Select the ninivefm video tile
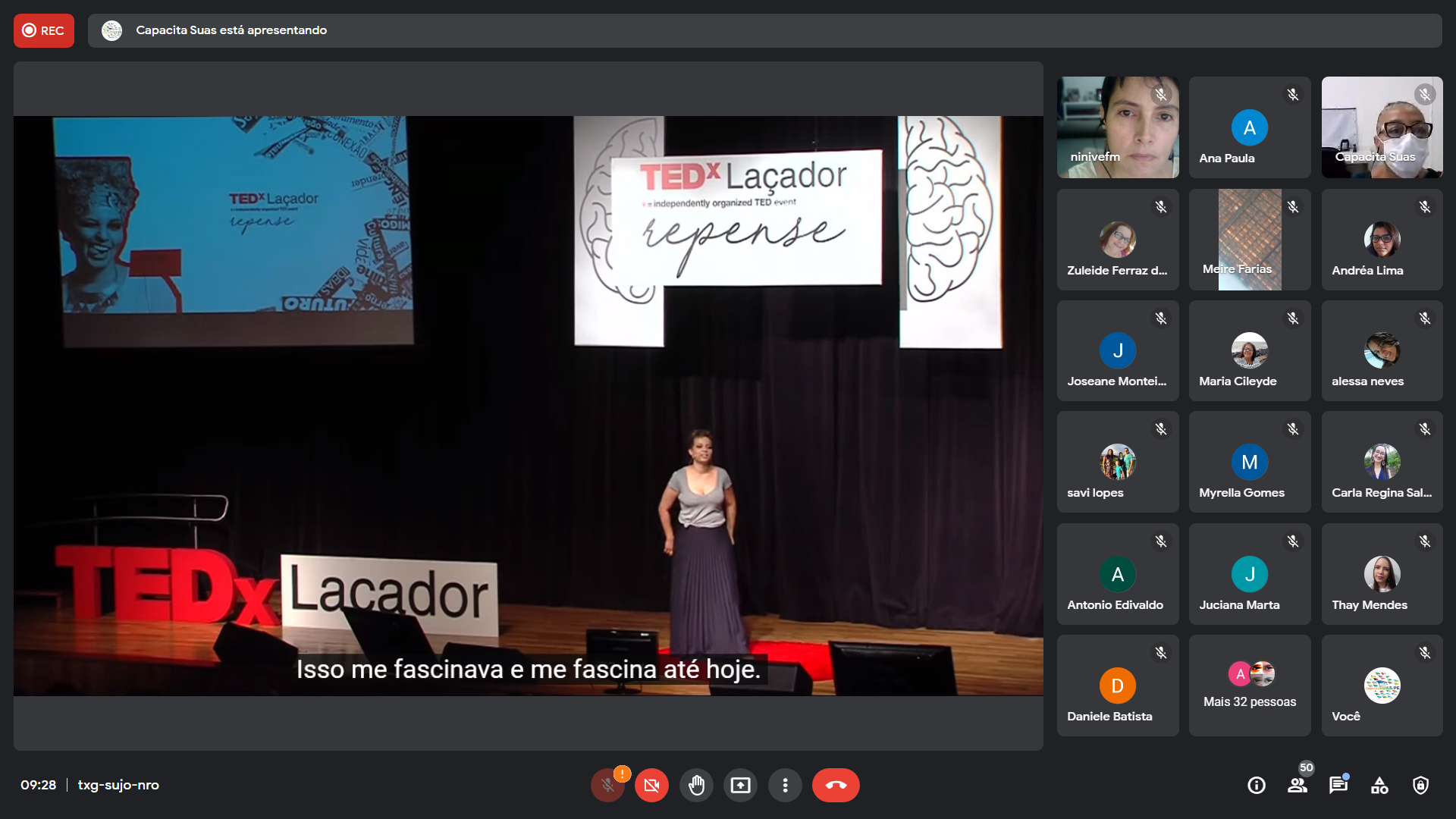The width and height of the screenshot is (1456, 819). [1117, 127]
